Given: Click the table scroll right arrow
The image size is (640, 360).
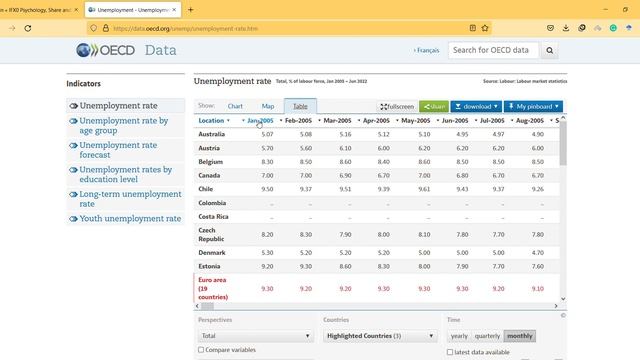Looking at the screenshot, I should pos(556,306).
